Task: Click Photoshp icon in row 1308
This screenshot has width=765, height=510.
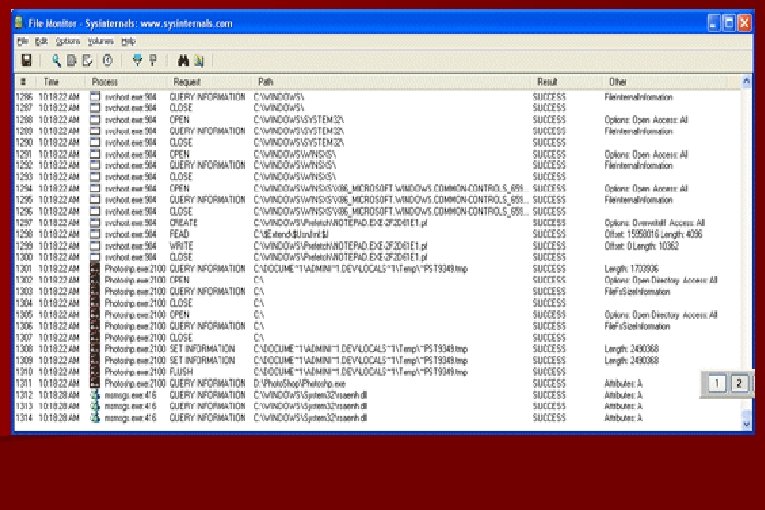Action: coord(95,349)
